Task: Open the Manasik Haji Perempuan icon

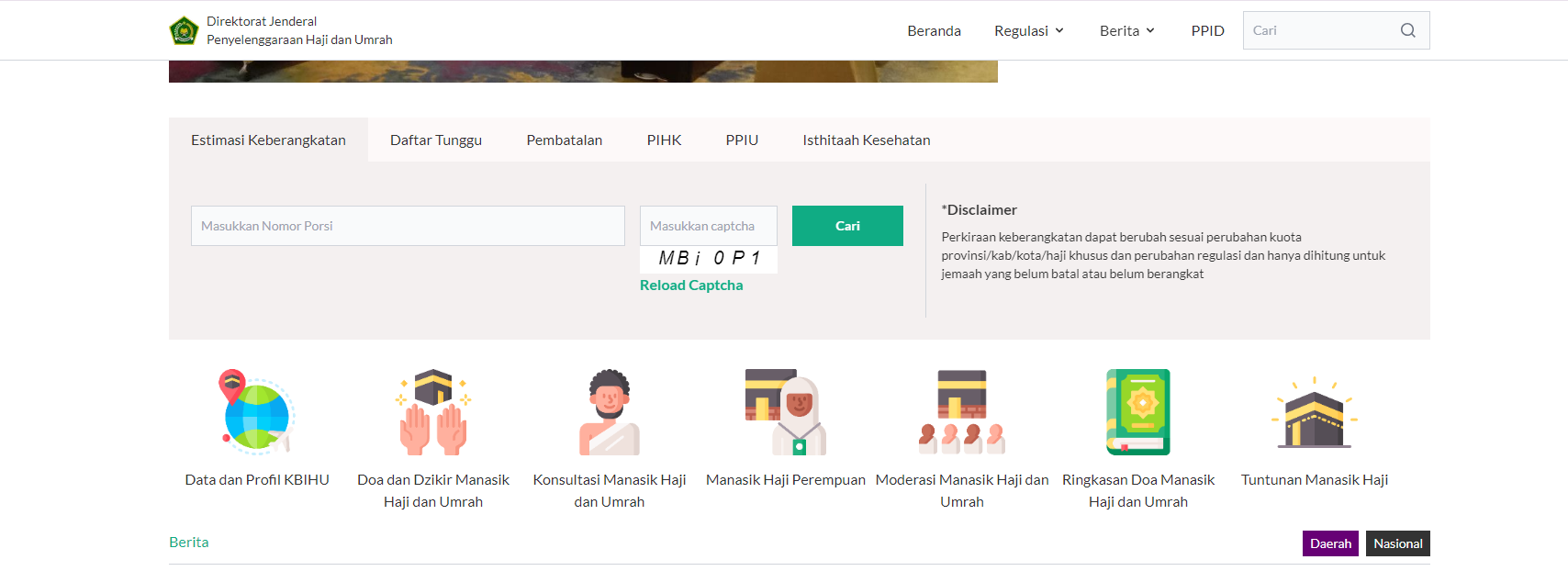Action: [x=786, y=412]
